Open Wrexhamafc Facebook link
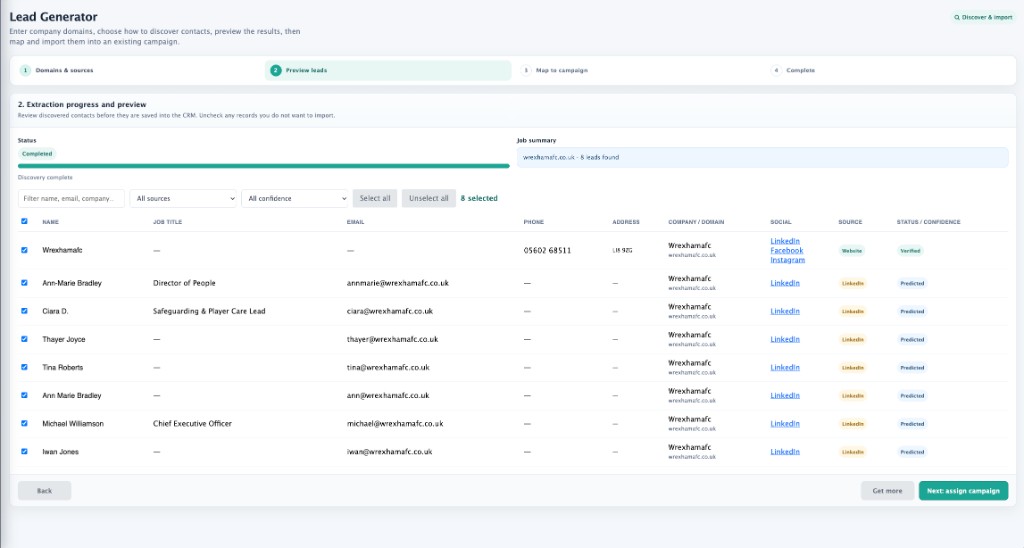 point(786,251)
